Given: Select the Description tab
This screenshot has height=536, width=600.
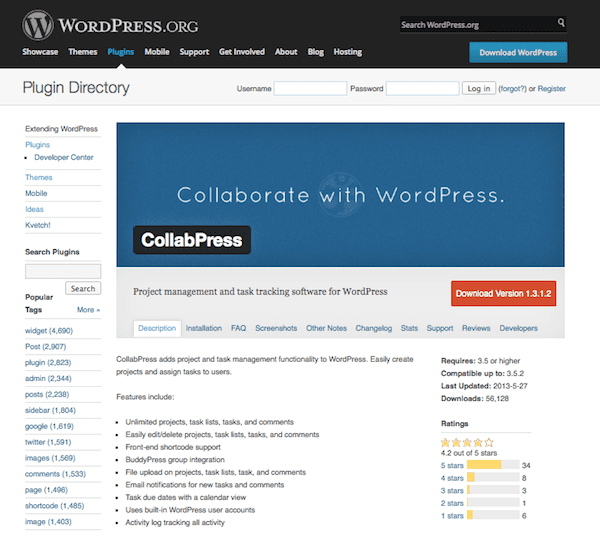Looking at the screenshot, I should 157,328.
